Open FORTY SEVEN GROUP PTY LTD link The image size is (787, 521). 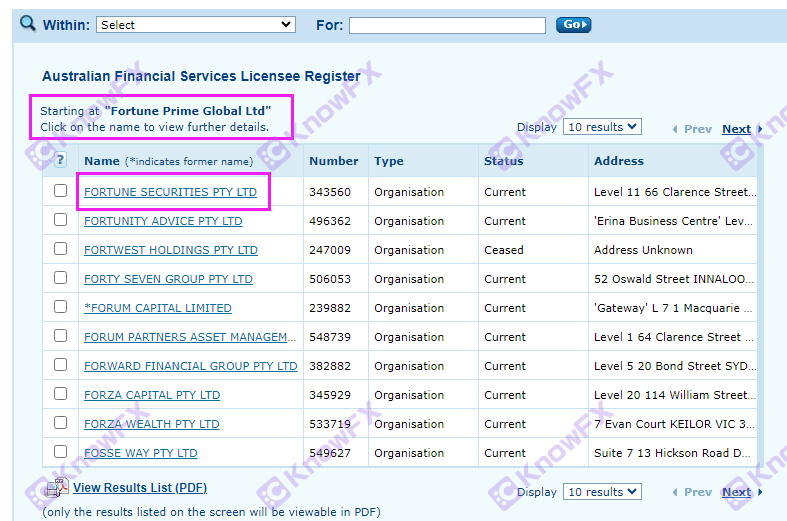[x=168, y=279]
